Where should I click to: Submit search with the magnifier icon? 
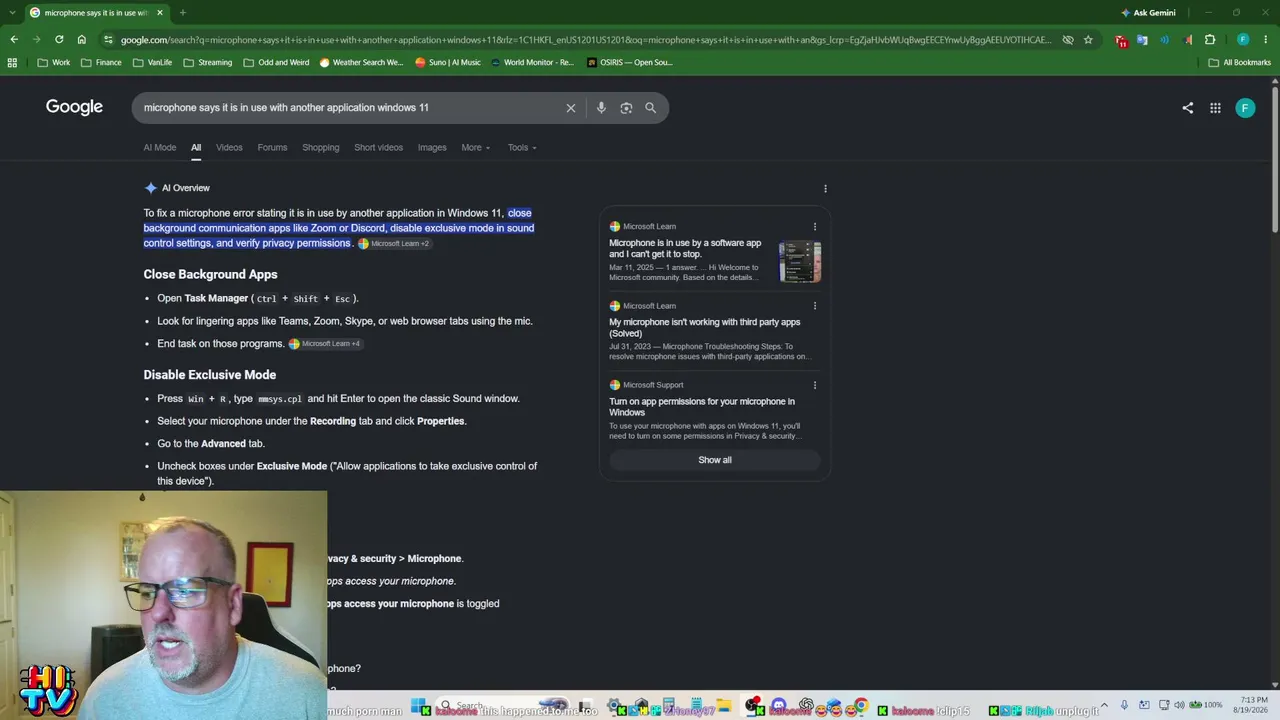point(651,108)
